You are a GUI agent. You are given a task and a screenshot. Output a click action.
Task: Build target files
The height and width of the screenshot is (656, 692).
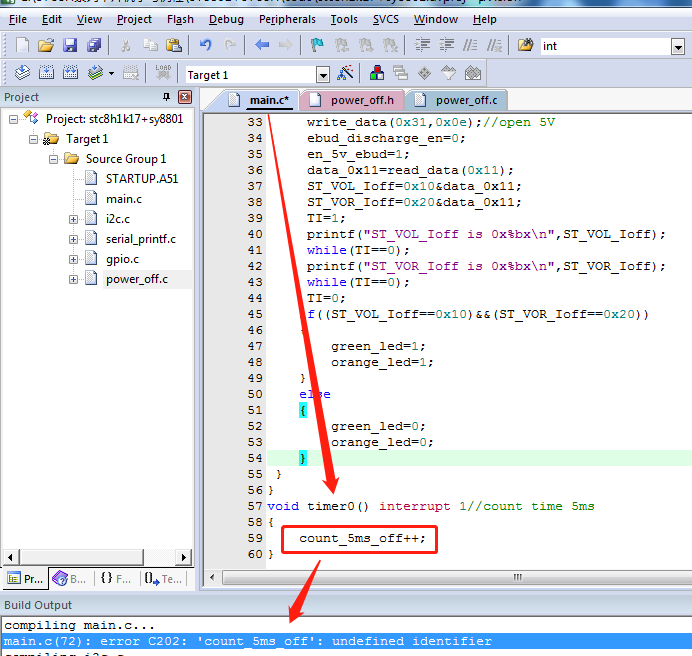[46, 72]
